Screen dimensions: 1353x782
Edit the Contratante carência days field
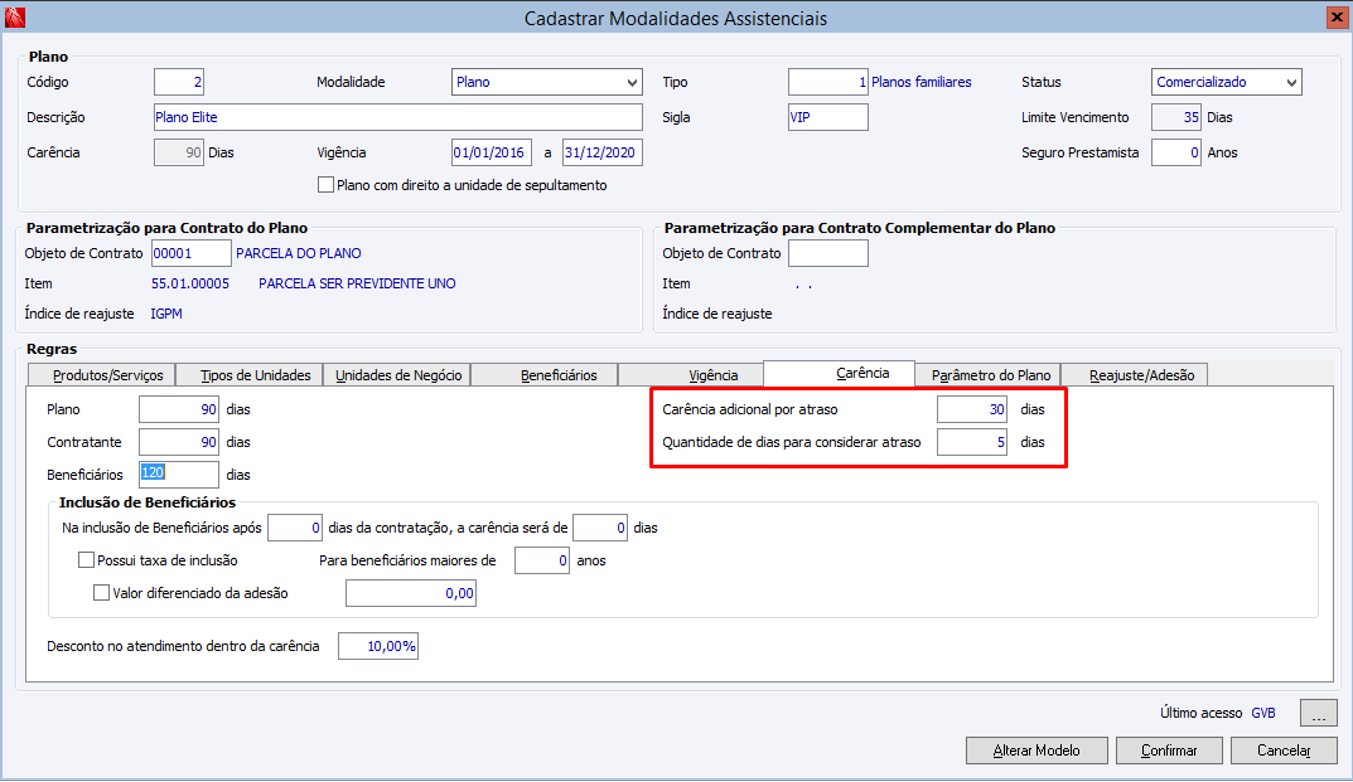179,442
